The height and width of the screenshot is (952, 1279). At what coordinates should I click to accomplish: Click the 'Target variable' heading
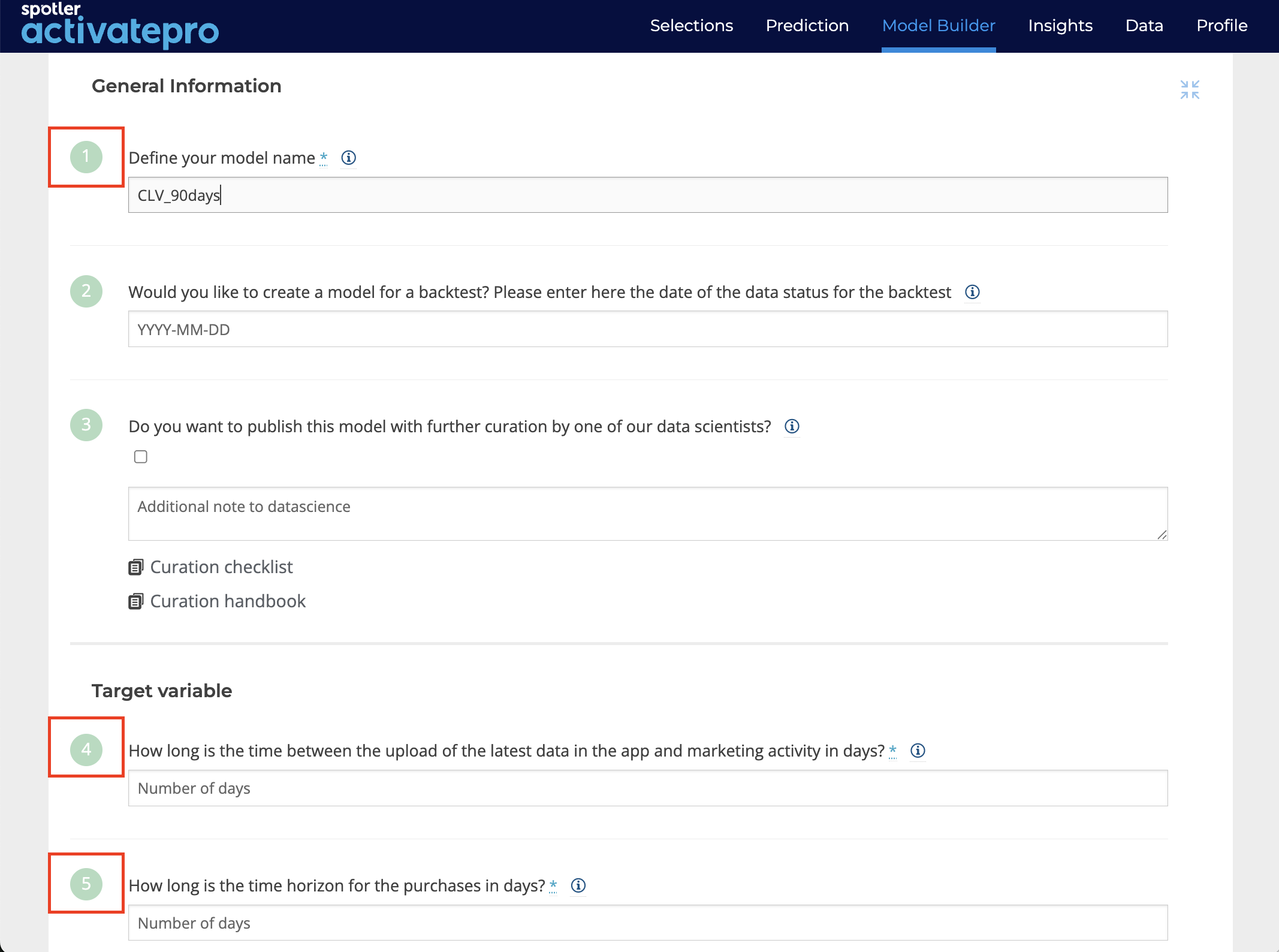click(x=162, y=691)
